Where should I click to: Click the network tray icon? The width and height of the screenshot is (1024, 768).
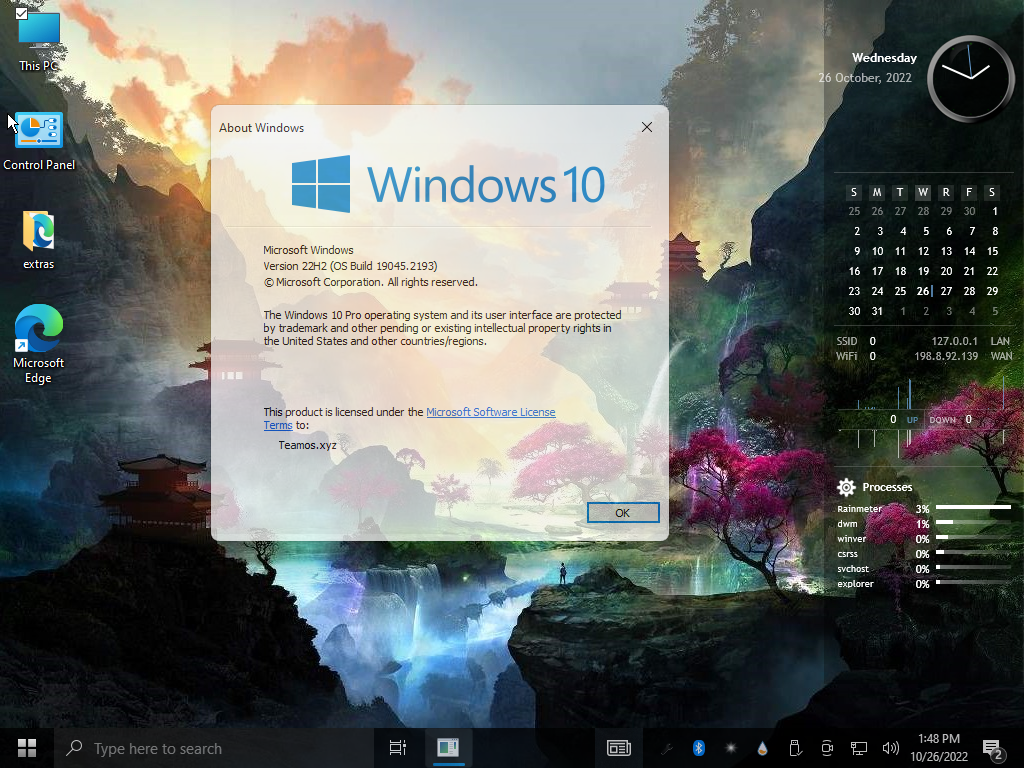858,748
